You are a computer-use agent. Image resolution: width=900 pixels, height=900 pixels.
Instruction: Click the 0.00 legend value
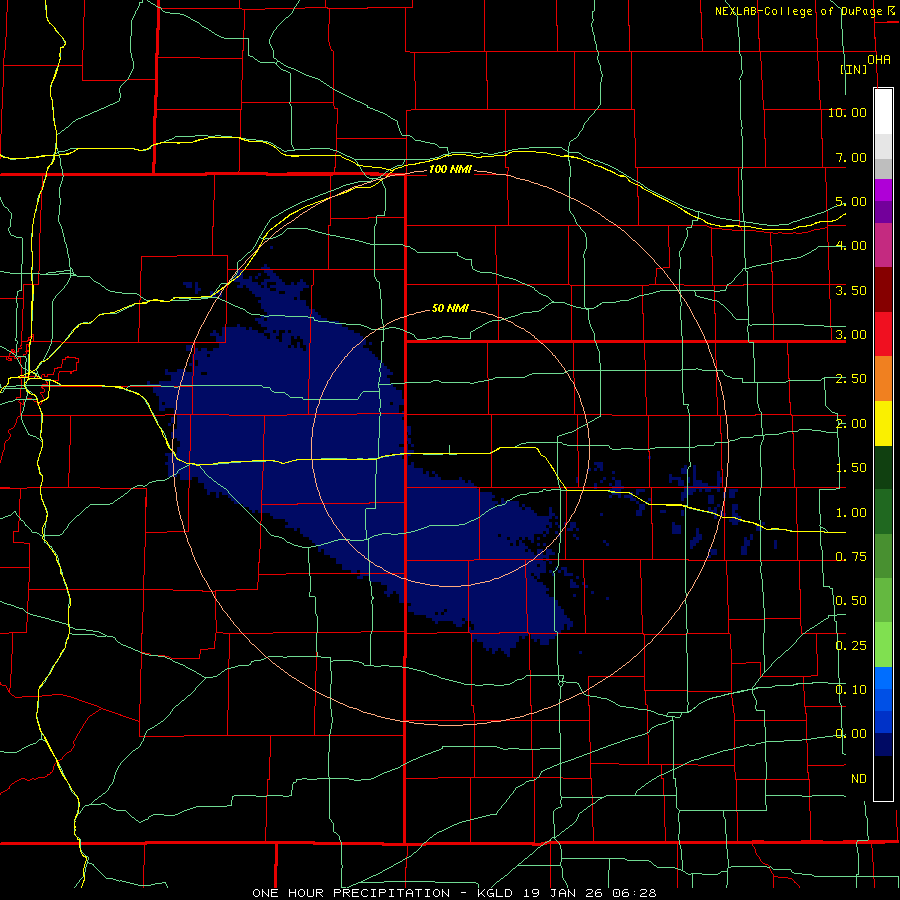tap(851, 734)
